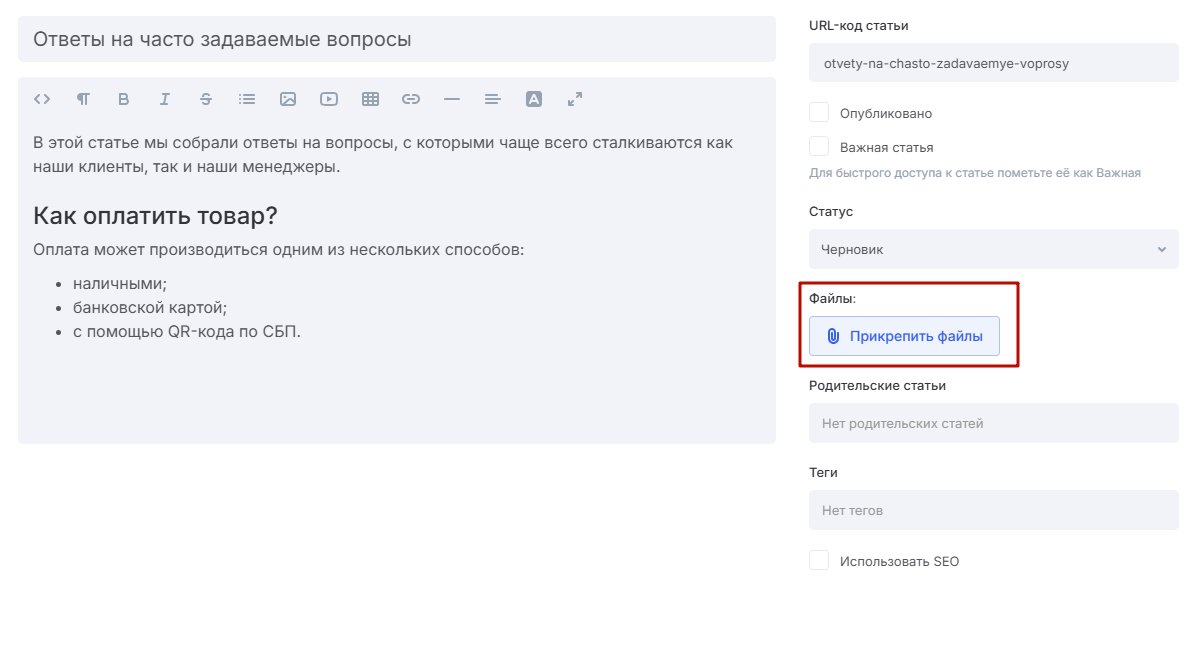Screen dimensions: 1188x648
Task: Open HTML source code view
Action: coord(42,99)
